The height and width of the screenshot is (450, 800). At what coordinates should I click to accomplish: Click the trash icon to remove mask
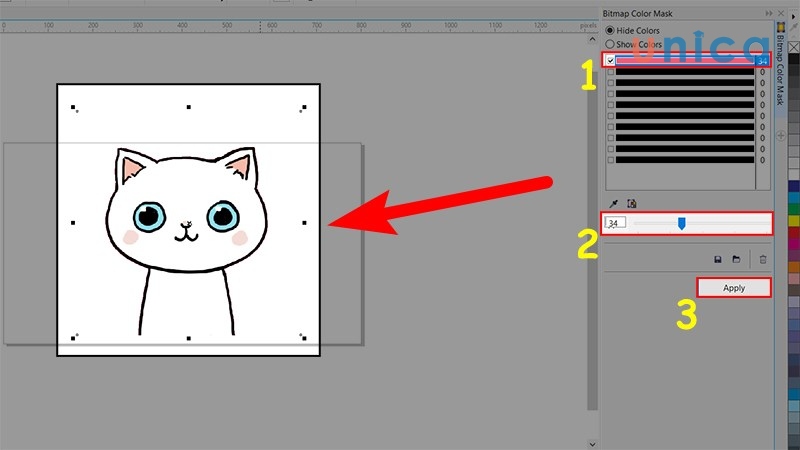pos(763,259)
